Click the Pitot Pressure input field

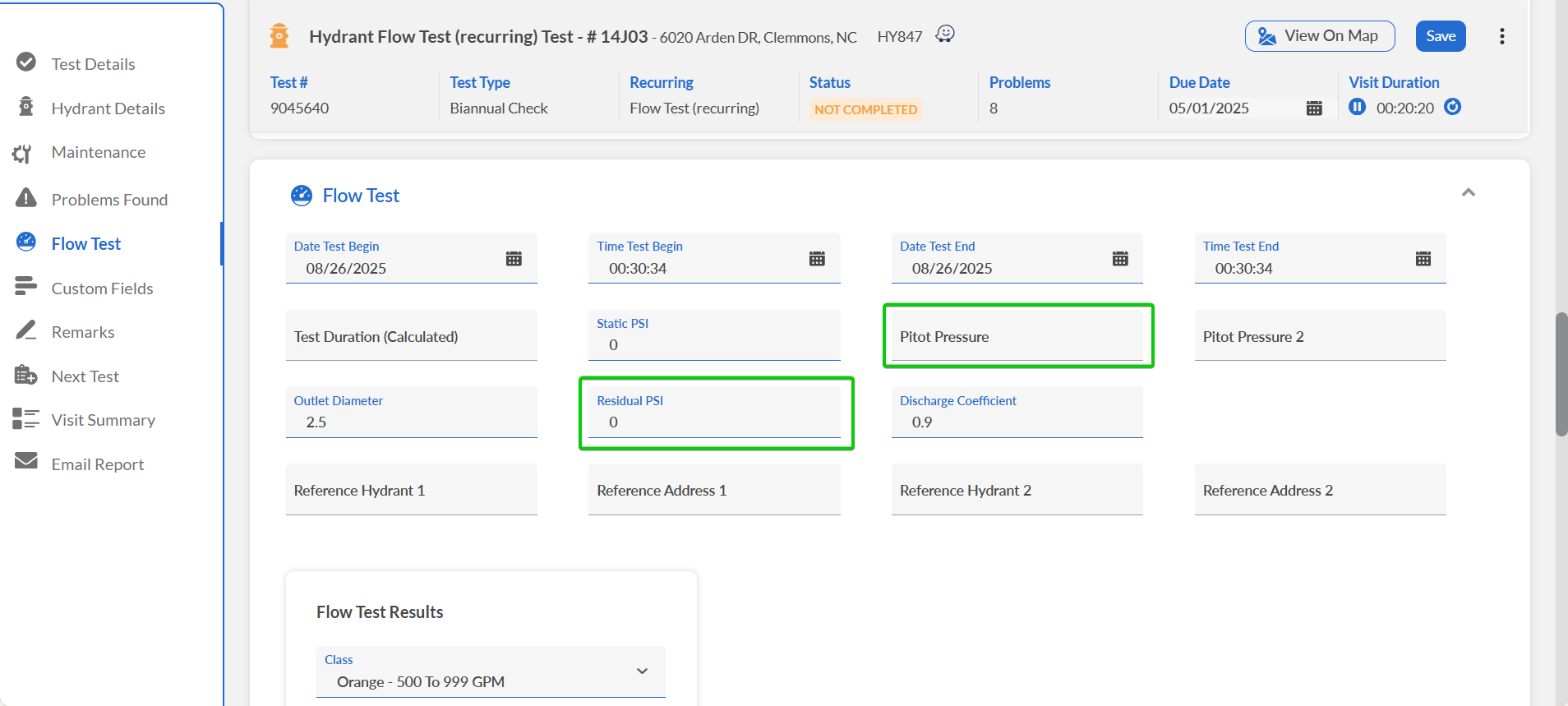pyautogui.click(x=1017, y=337)
